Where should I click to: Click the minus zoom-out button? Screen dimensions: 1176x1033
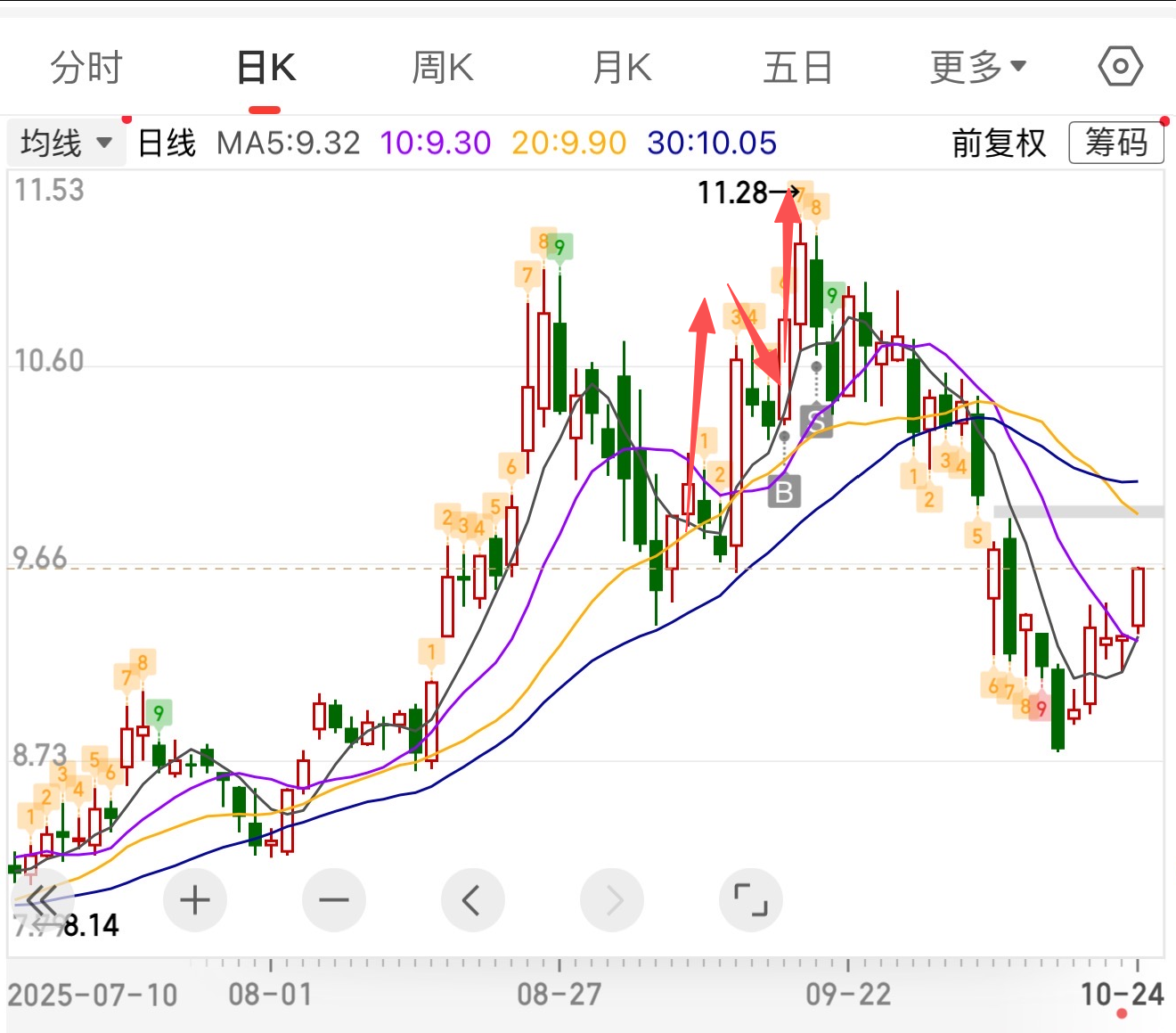point(334,900)
